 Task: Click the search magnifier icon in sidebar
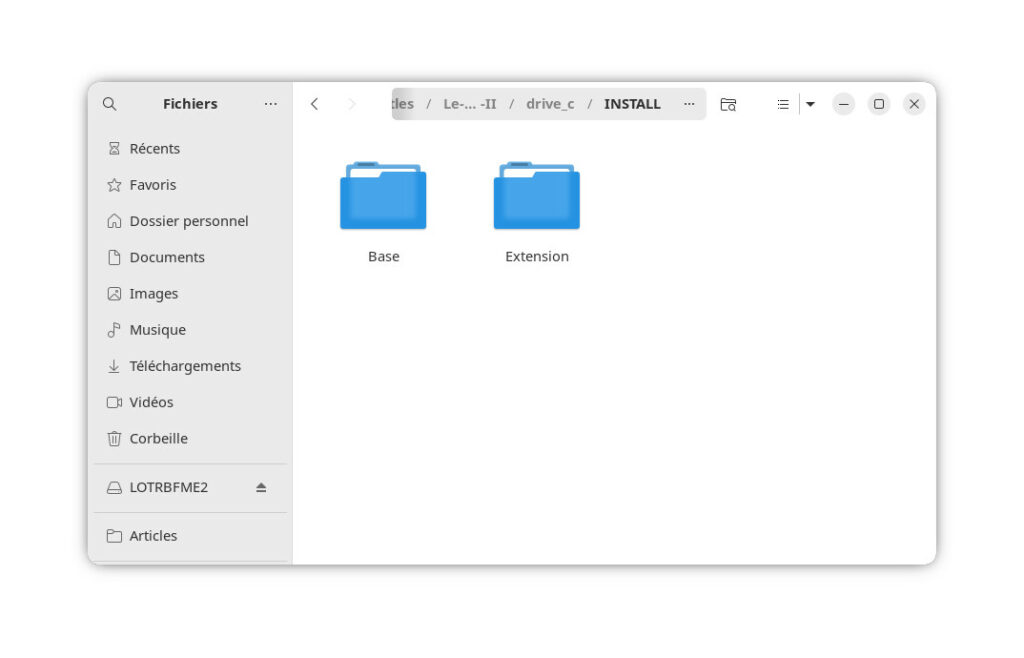tap(110, 104)
